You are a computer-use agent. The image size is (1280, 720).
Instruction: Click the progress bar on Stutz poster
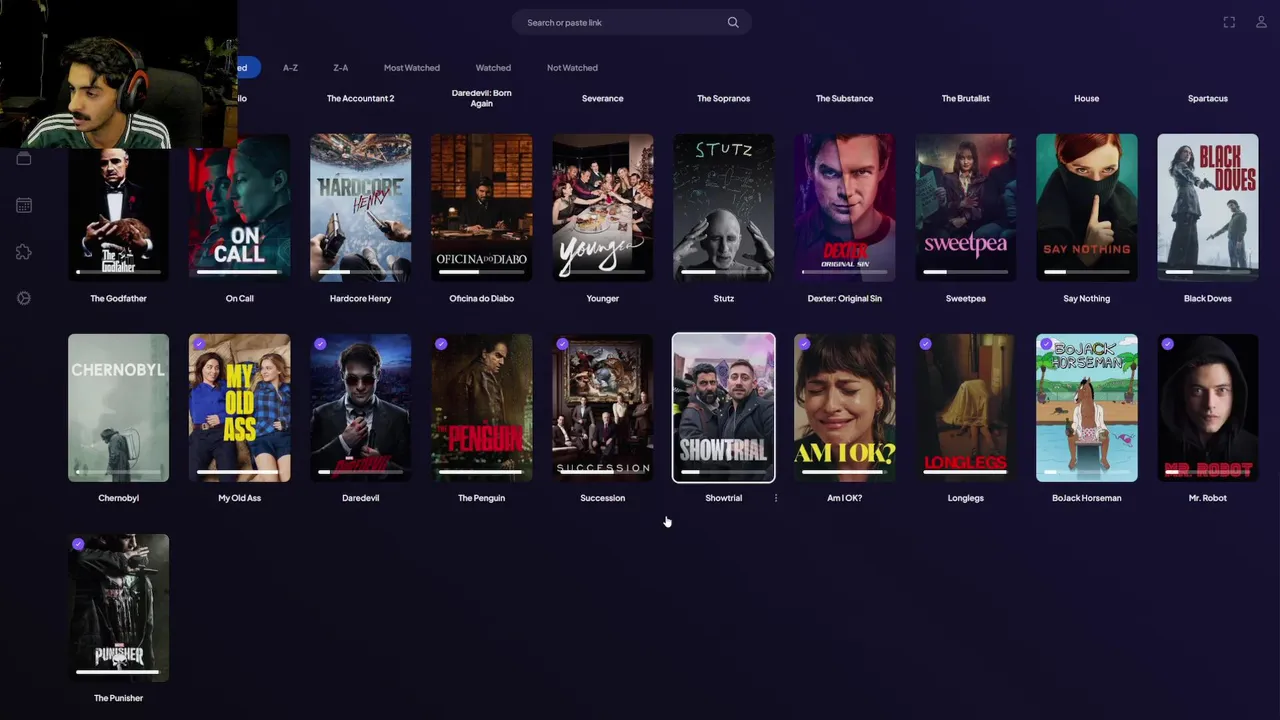[723, 272]
